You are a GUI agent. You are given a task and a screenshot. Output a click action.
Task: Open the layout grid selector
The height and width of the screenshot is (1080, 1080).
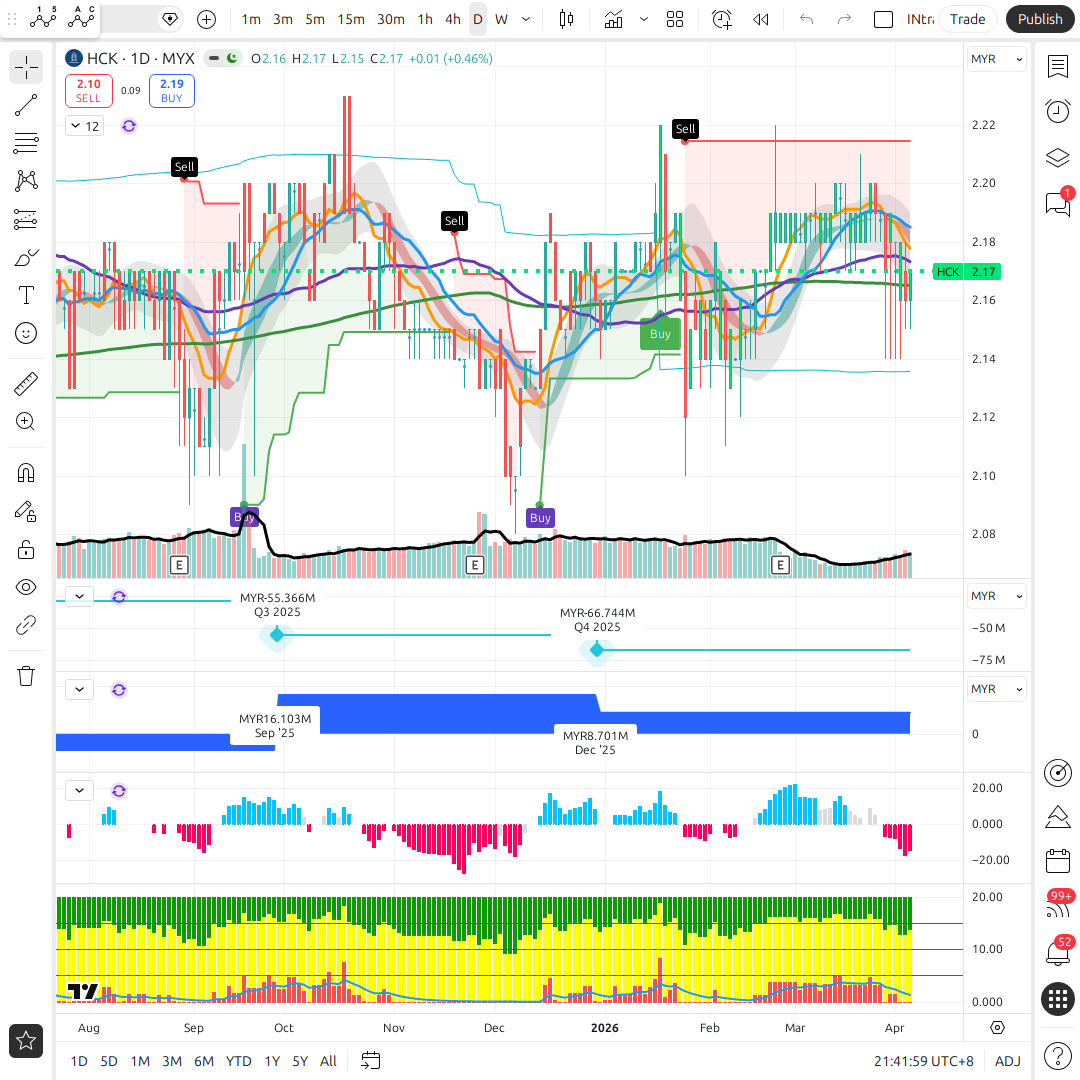click(x=675, y=19)
